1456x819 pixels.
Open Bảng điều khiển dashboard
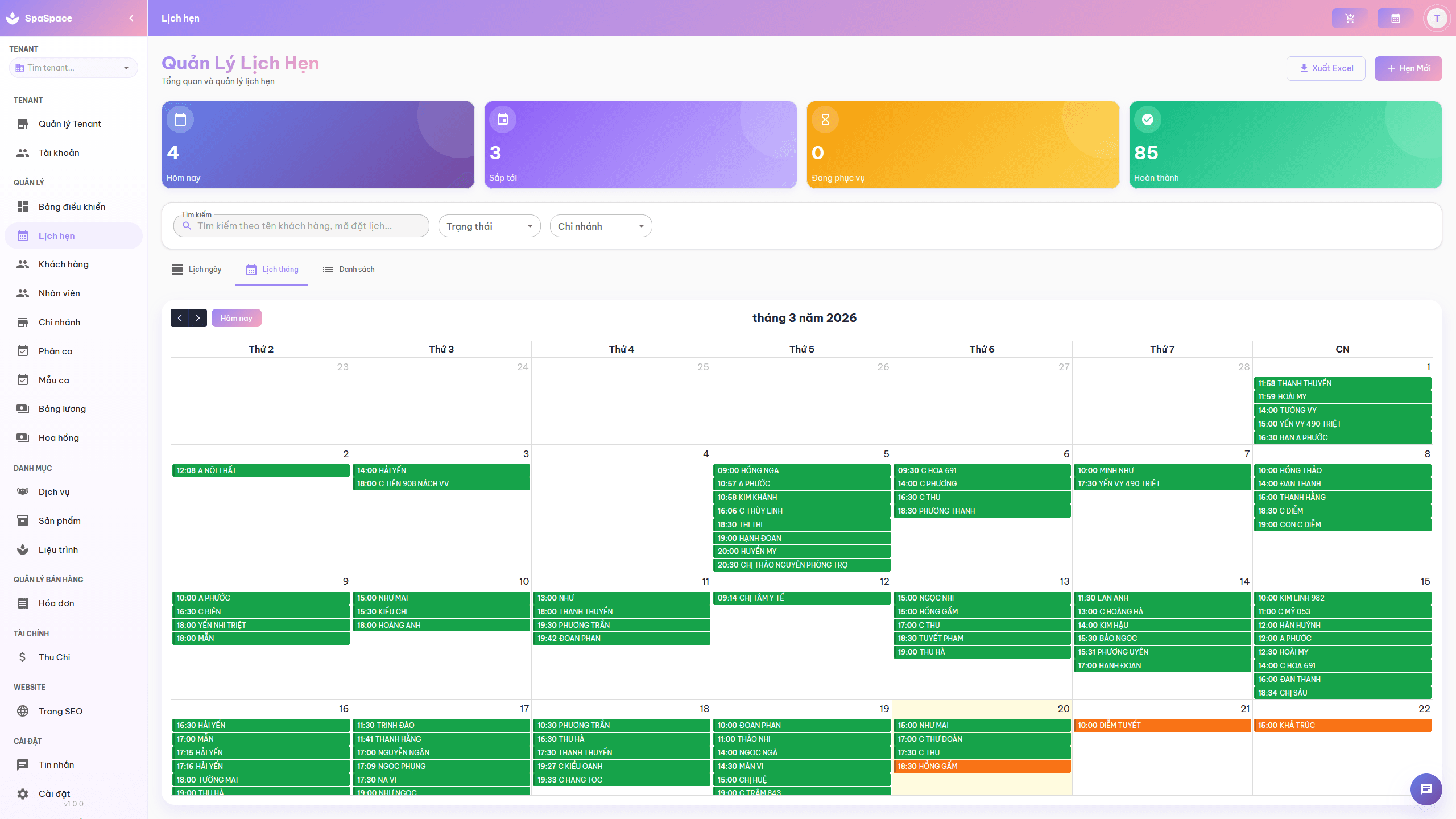click(x=72, y=206)
